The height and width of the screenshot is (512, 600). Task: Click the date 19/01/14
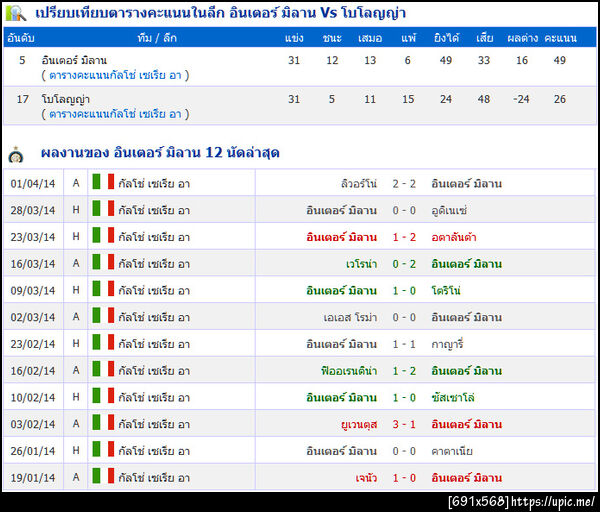[x=33, y=478]
